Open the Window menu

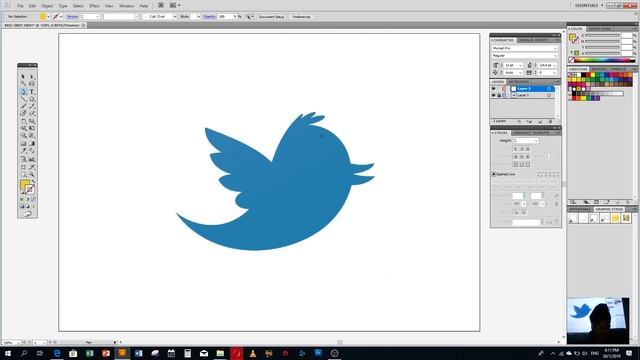126,6
